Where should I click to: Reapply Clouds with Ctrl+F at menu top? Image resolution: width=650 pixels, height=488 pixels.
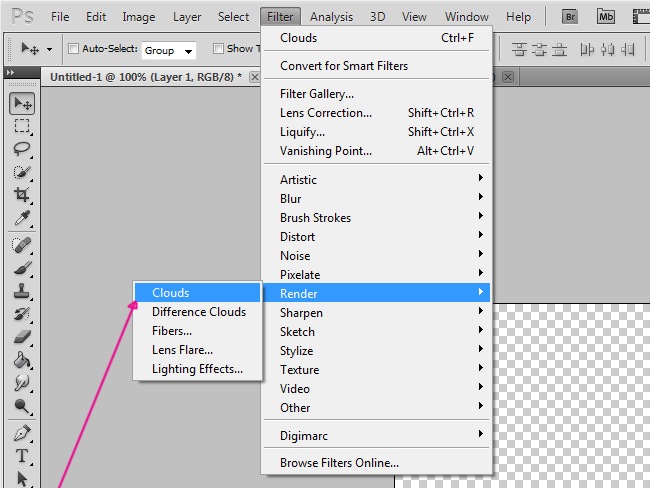(376, 38)
